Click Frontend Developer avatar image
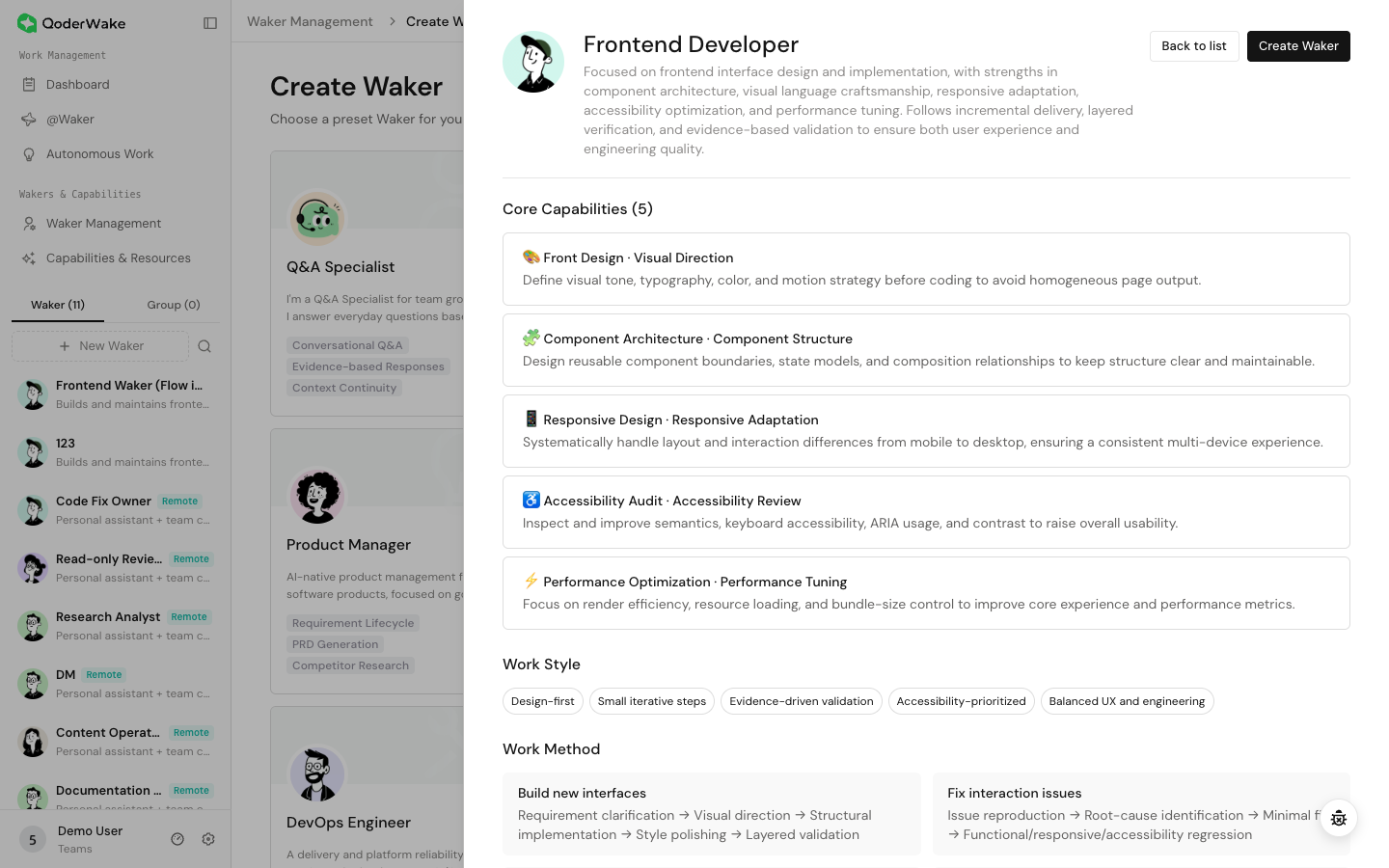Viewport: 1389px width, 868px height. point(533,62)
